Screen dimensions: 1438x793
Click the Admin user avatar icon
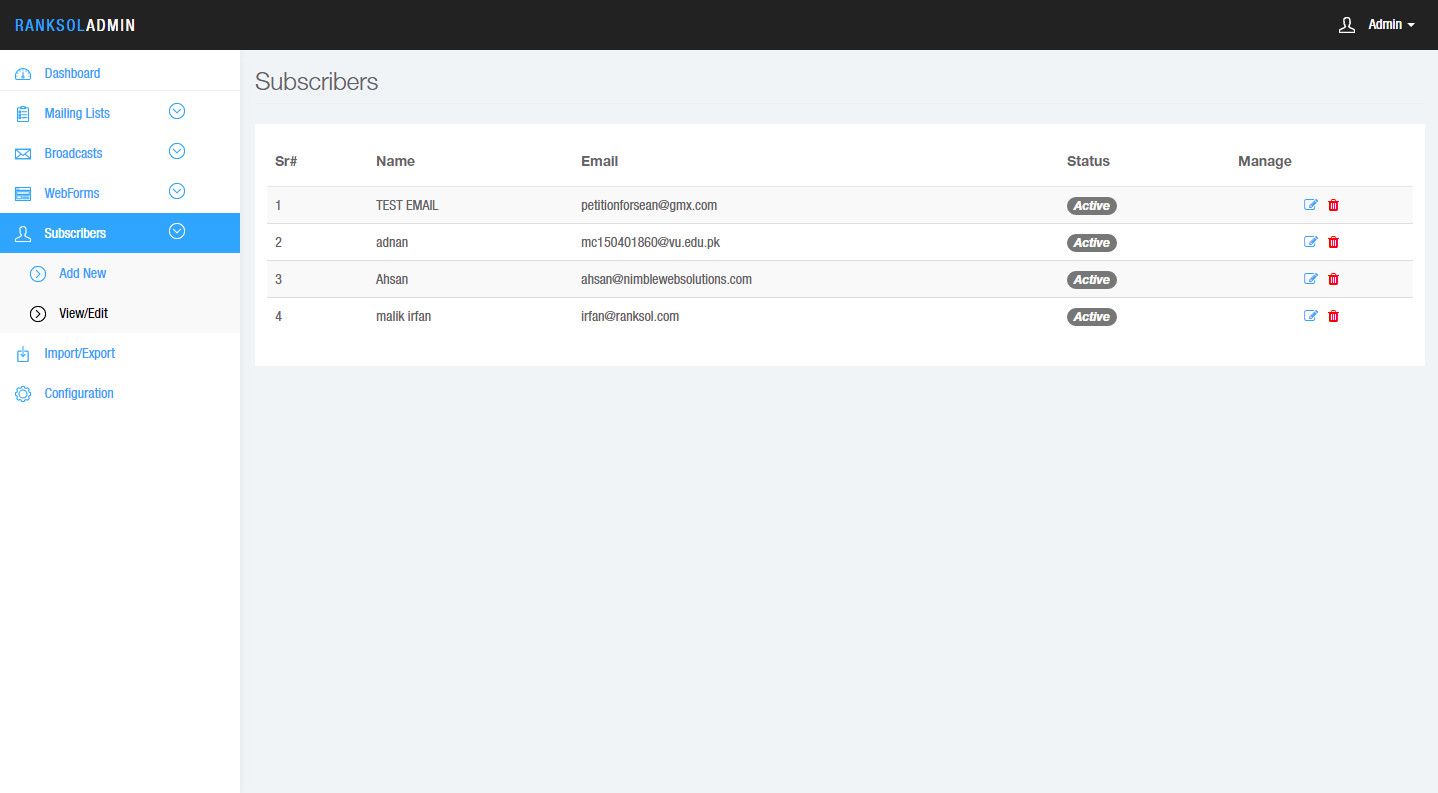pos(1347,25)
